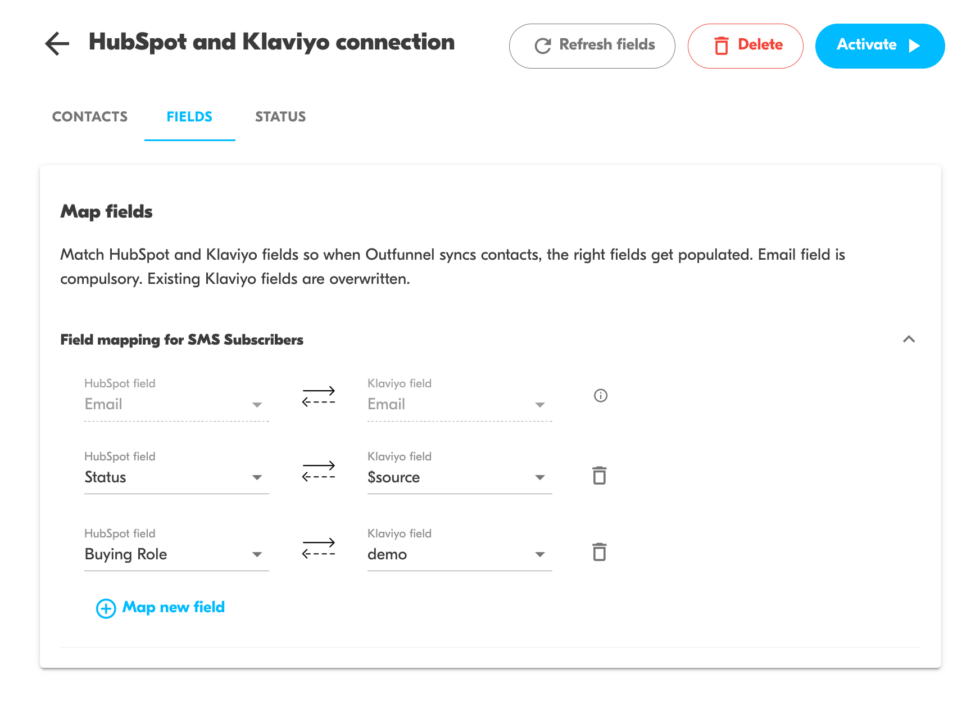This screenshot has width=980, height=701.
Task: Open the Klaviyo field $source dropdown
Action: point(459,477)
